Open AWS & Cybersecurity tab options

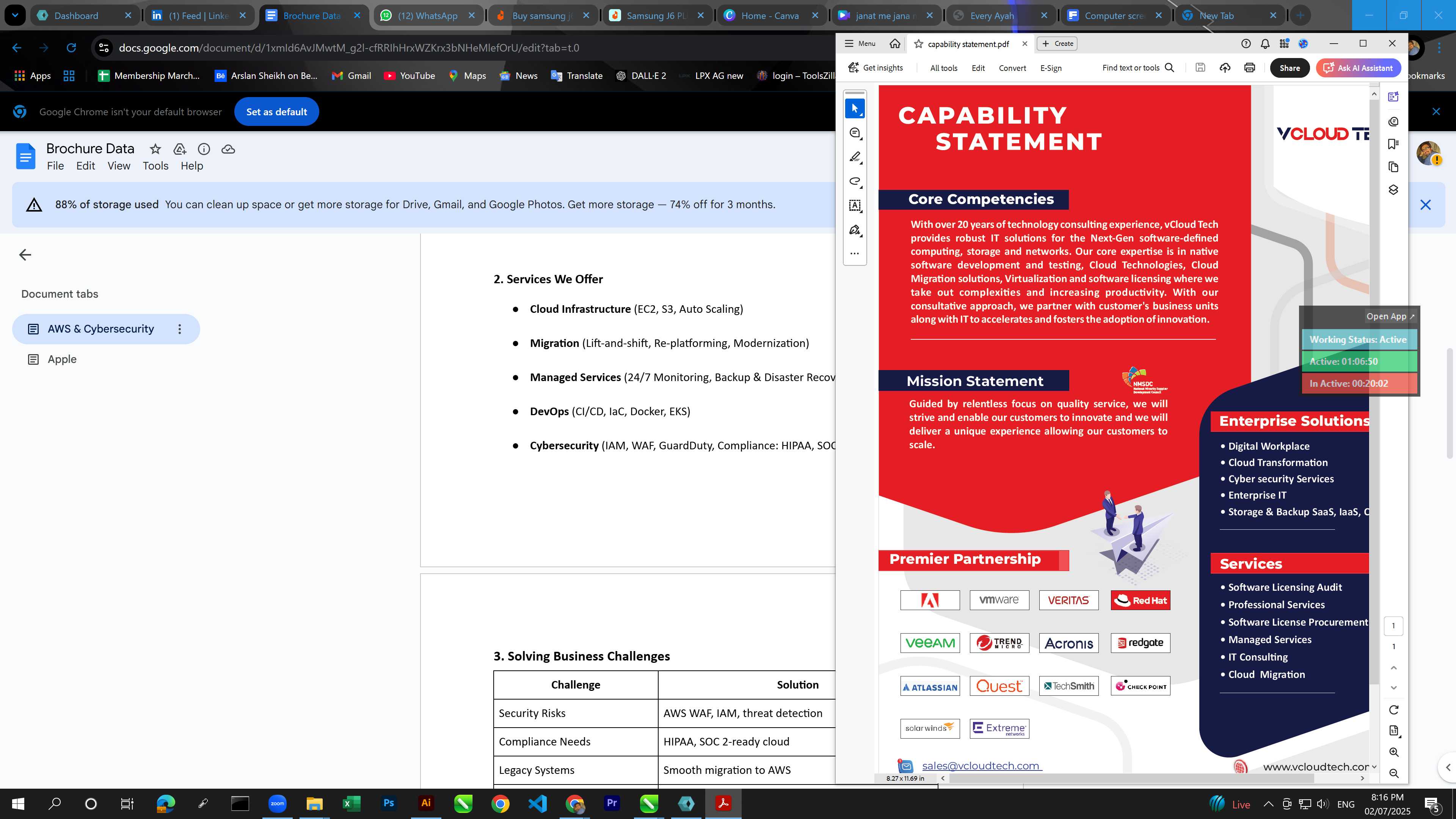[x=180, y=329]
